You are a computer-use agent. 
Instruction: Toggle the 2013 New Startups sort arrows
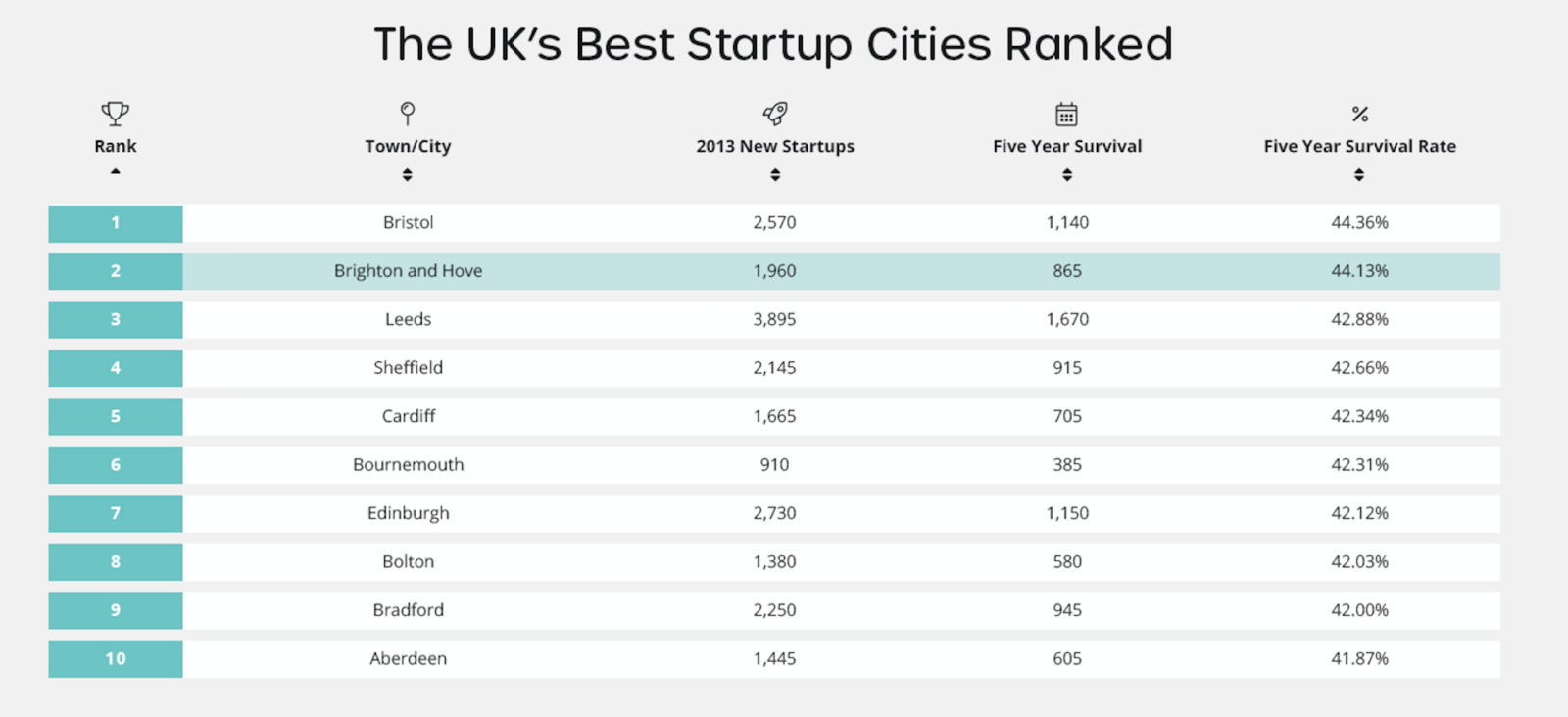click(775, 175)
